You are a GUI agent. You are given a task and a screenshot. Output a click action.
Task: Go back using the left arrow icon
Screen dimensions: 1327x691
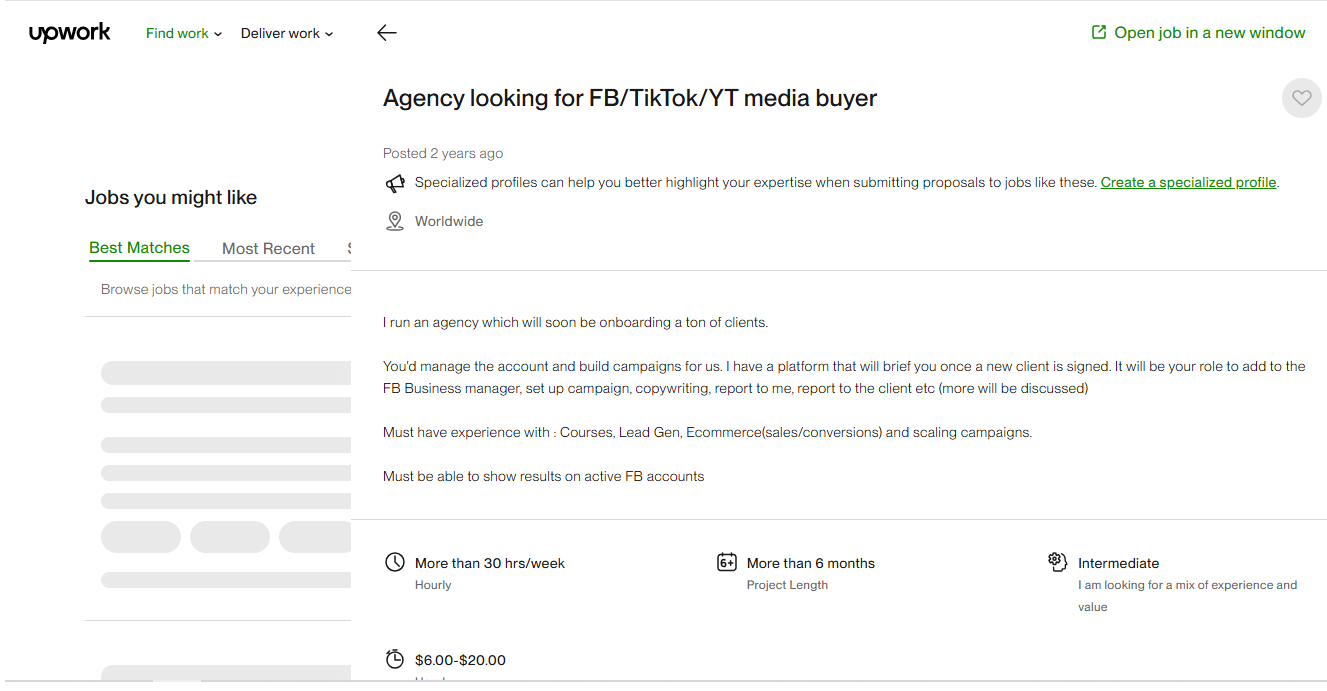(387, 33)
